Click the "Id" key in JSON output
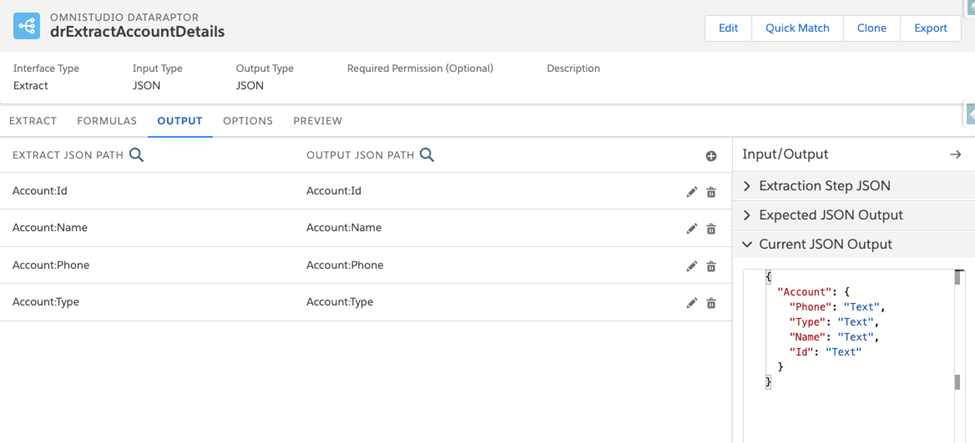The height and width of the screenshot is (443, 975). click(800, 352)
